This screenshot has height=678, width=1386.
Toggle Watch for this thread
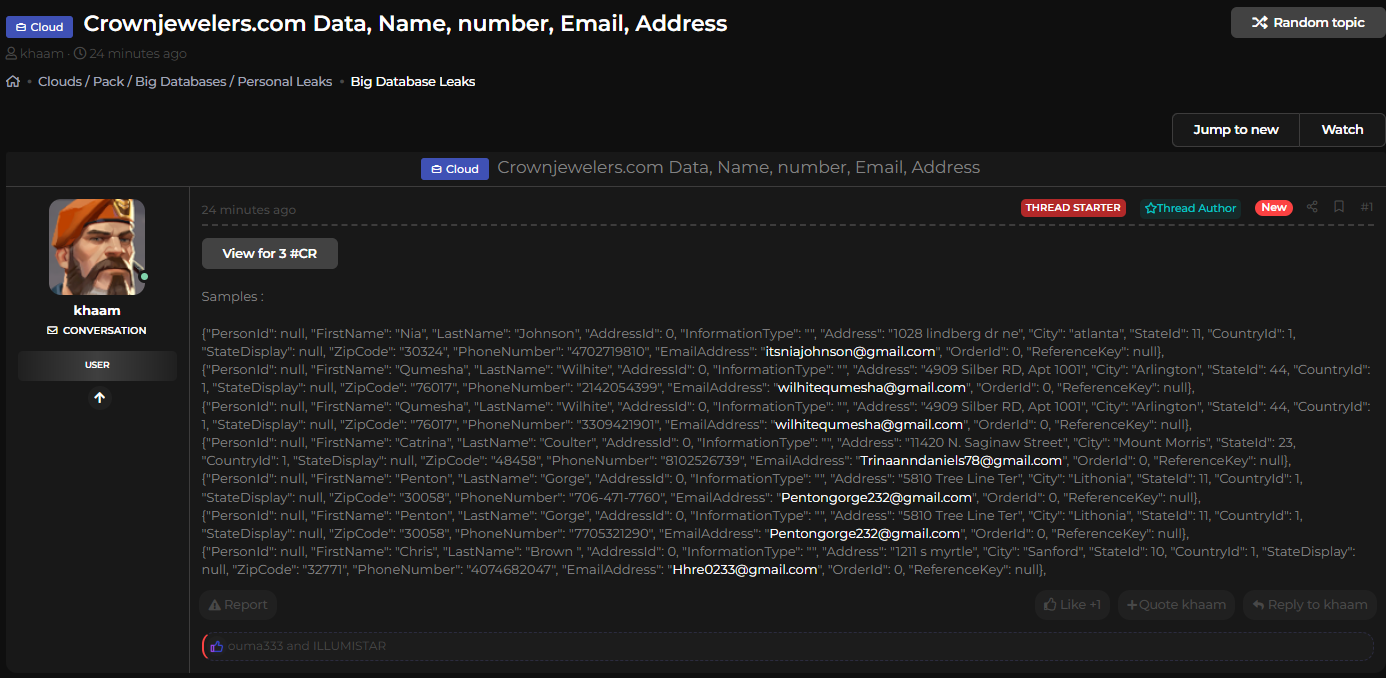1342,130
